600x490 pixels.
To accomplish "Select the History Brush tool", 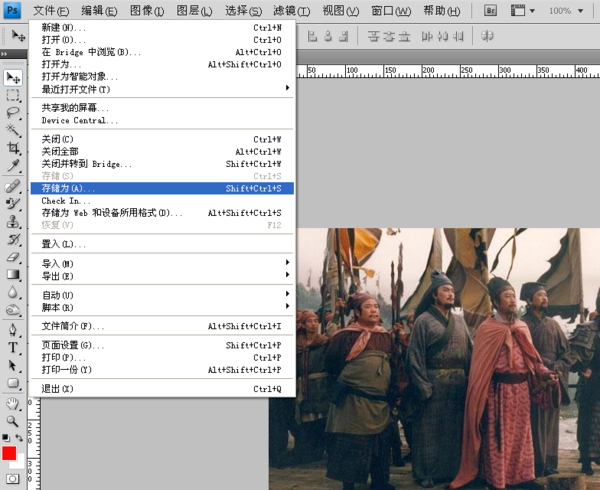I will click(x=13, y=239).
